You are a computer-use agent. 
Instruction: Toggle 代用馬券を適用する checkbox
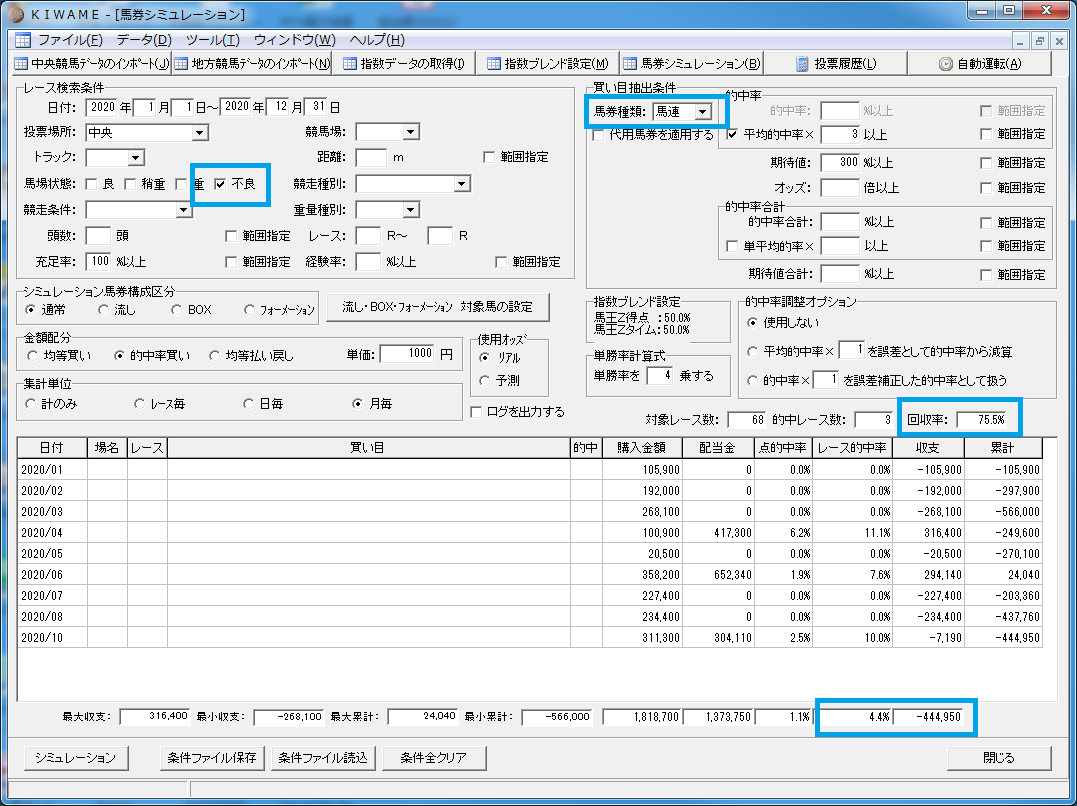(598, 135)
